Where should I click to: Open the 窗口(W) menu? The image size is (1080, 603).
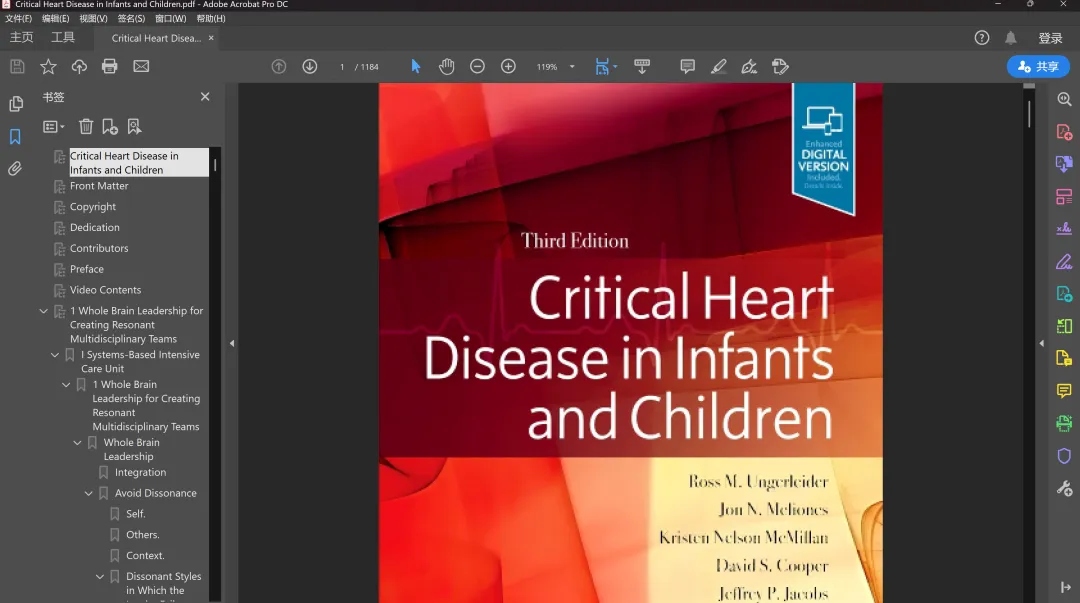170,19
